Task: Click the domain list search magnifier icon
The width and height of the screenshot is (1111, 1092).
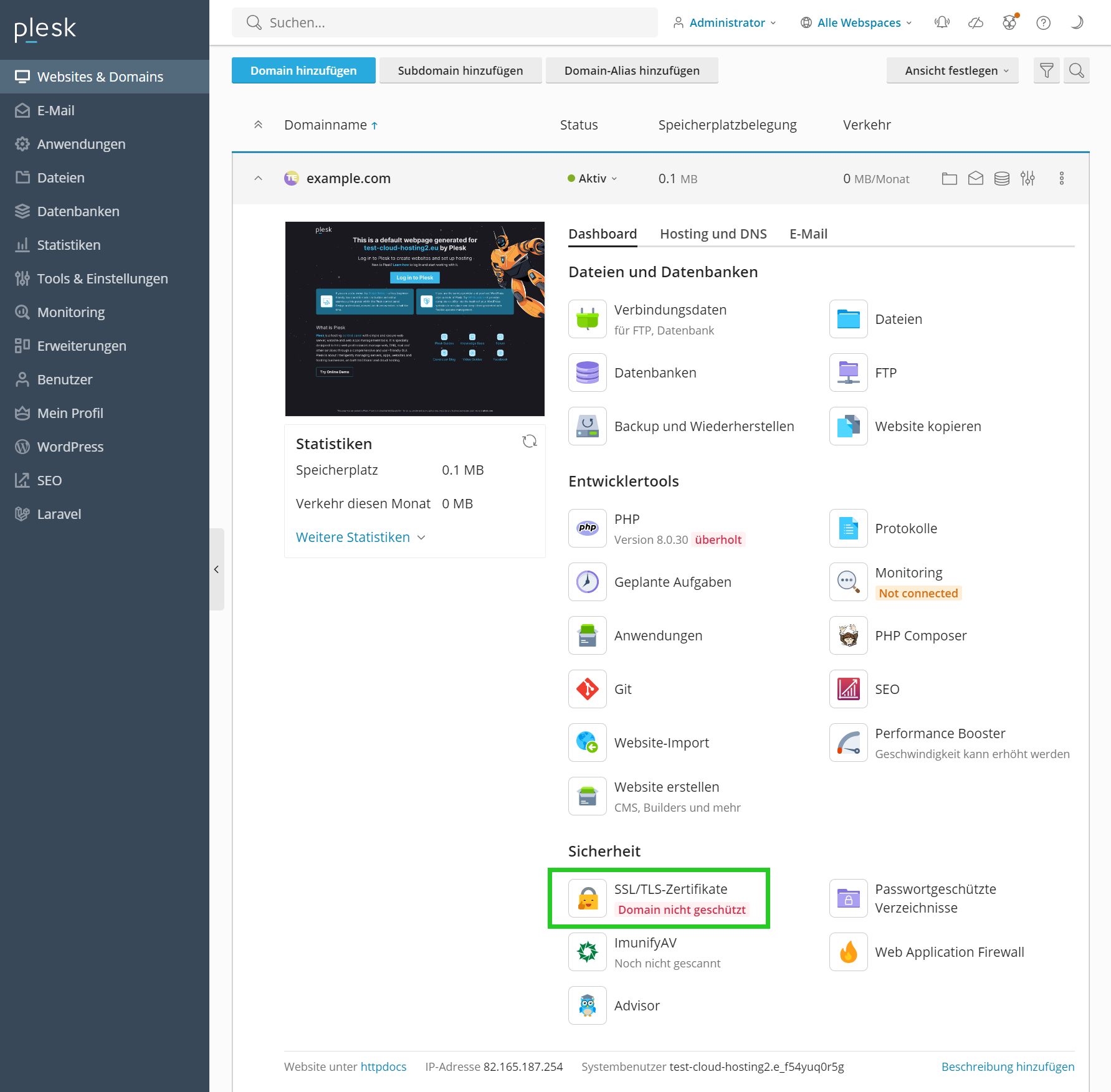Action: [x=1077, y=70]
